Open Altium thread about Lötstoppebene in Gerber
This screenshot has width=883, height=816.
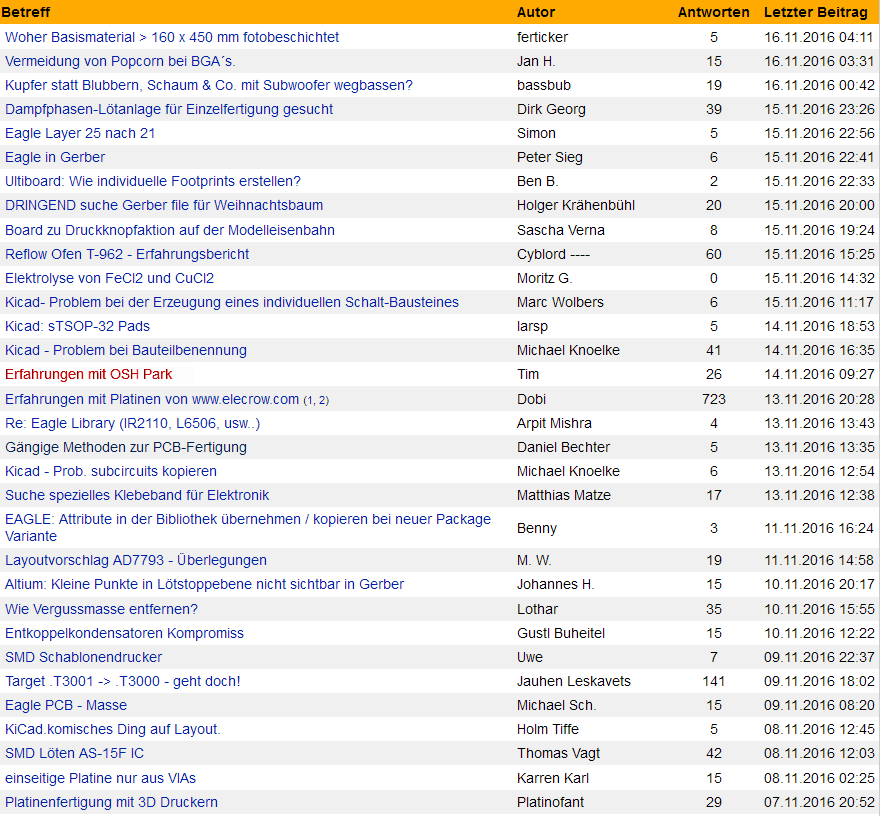click(x=204, y=585)
